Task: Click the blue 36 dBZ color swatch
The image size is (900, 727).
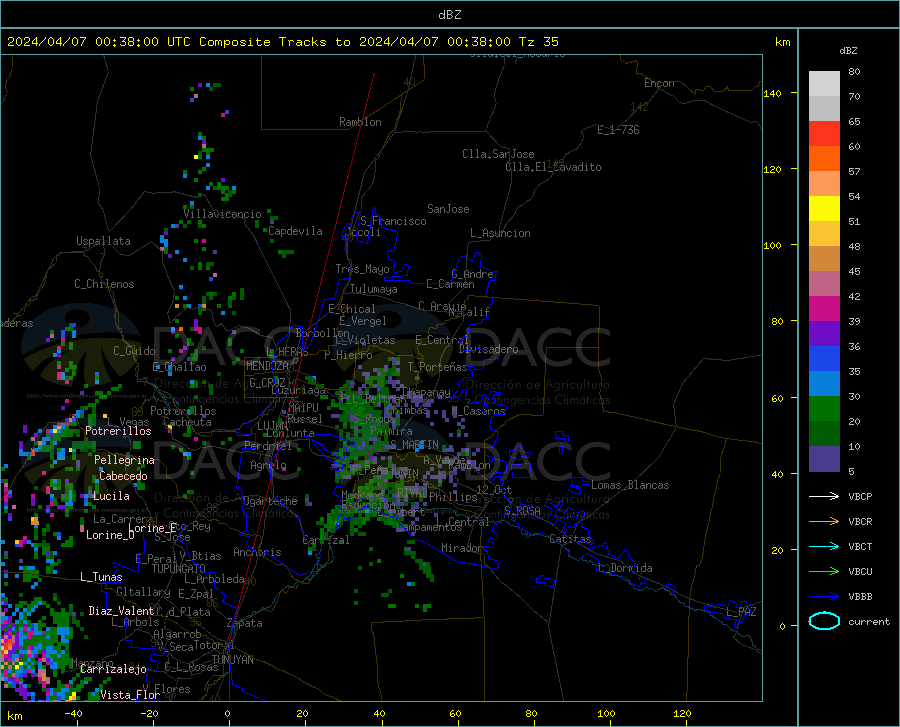Action: [x=824, y=359]
